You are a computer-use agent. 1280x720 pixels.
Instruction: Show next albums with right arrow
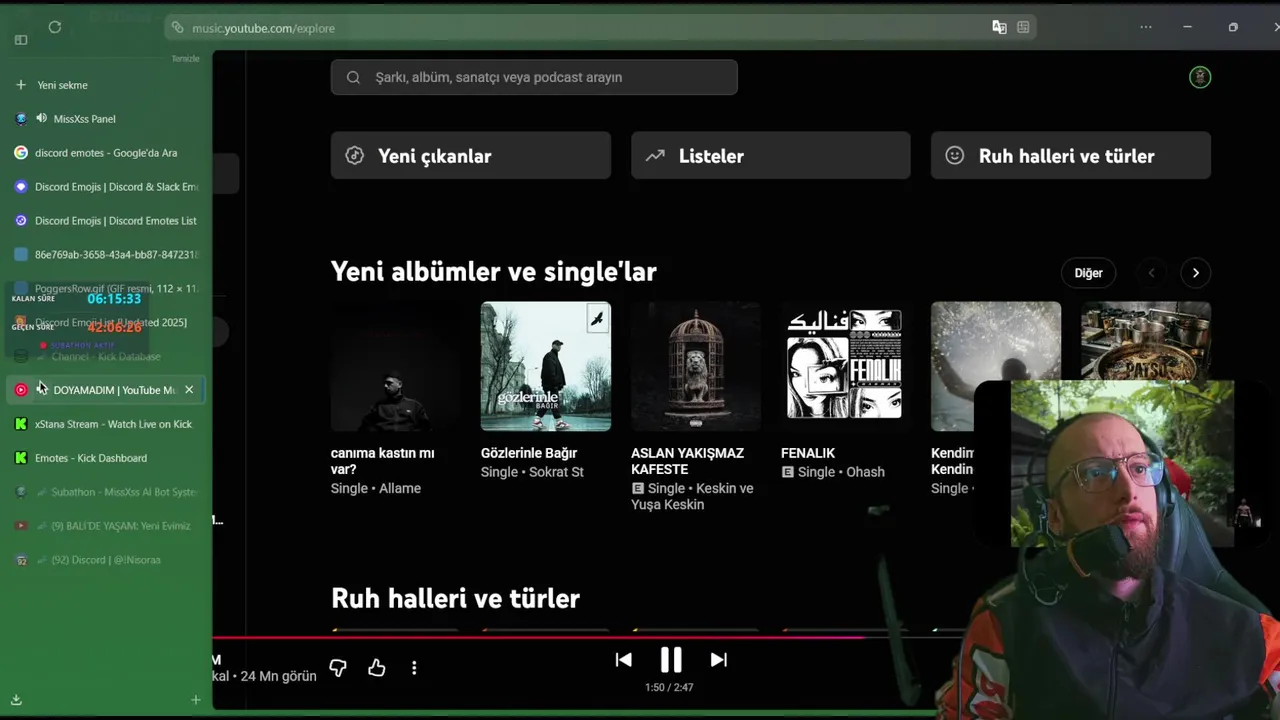pyautogui.click(x=1195, y=273)
